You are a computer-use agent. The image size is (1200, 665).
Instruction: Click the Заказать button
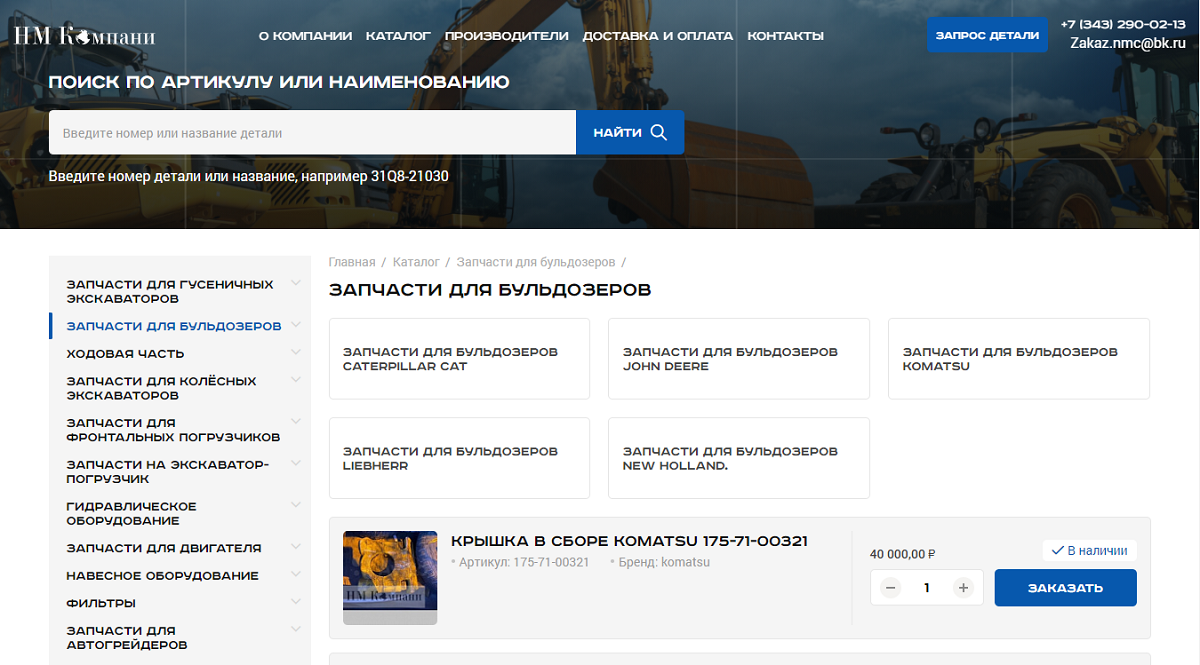[1065, 588]
